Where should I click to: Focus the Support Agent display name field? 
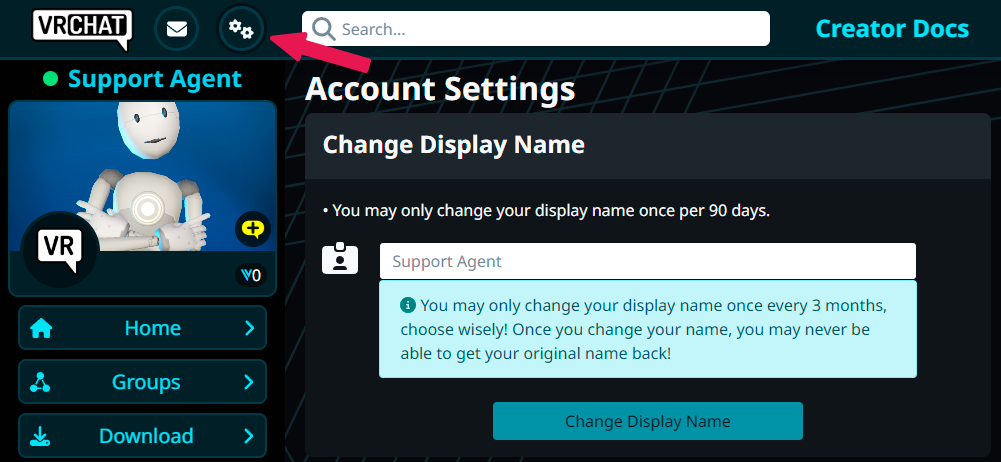tap(648, 261)
